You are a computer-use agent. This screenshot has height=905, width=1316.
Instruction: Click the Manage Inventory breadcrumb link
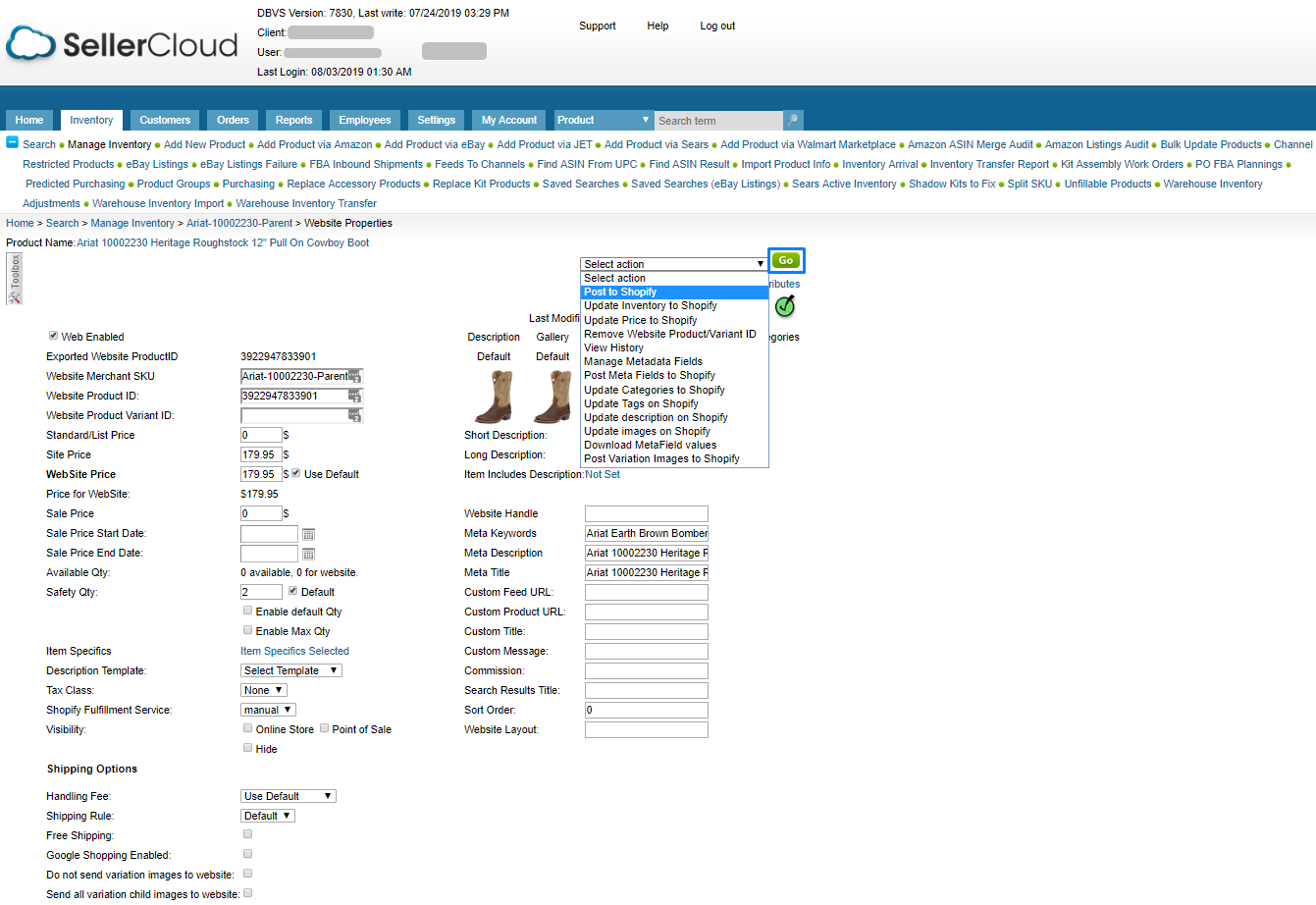pos(132,223)
